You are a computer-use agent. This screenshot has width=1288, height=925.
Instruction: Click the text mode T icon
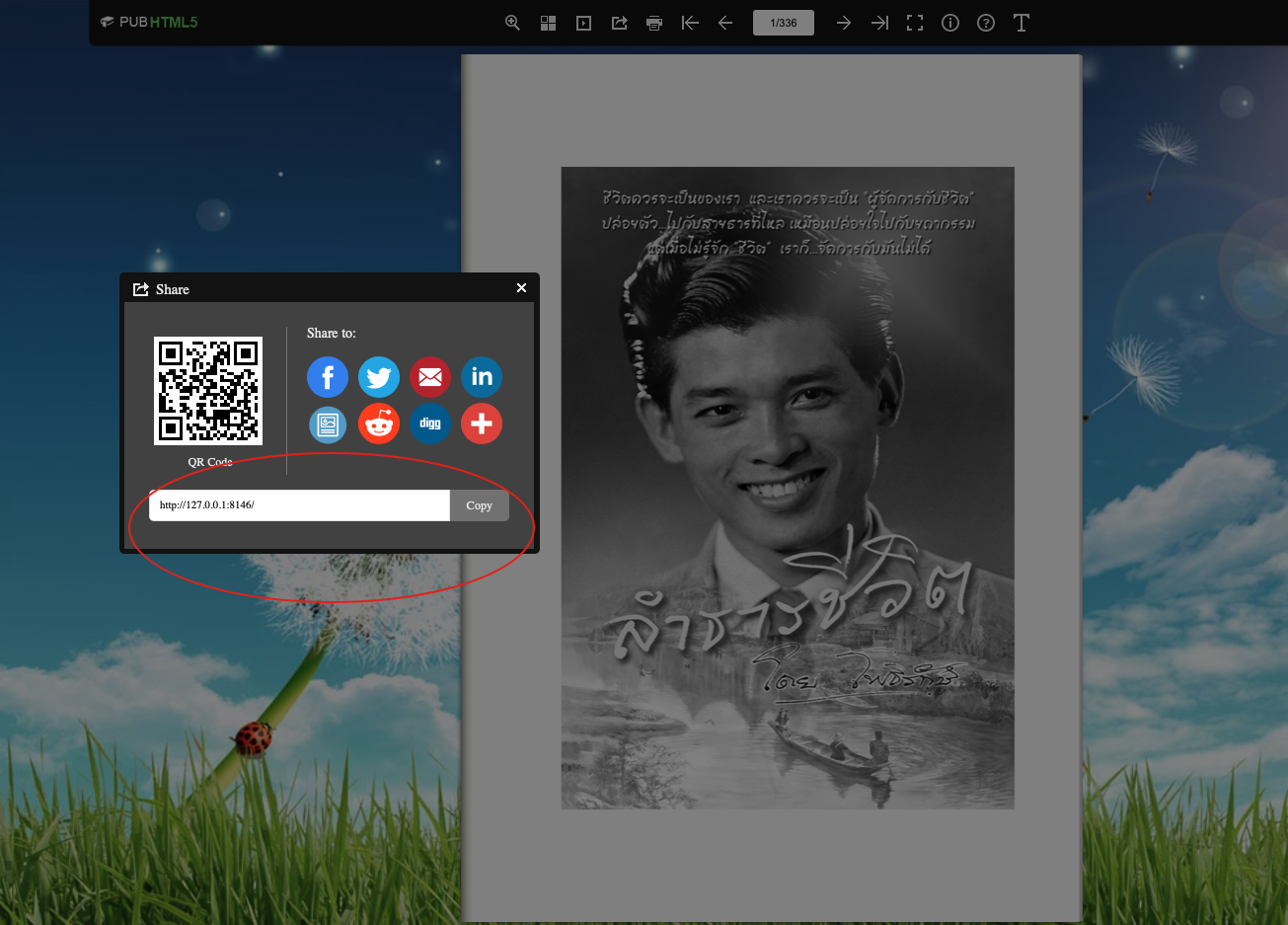coord(1022,23)
